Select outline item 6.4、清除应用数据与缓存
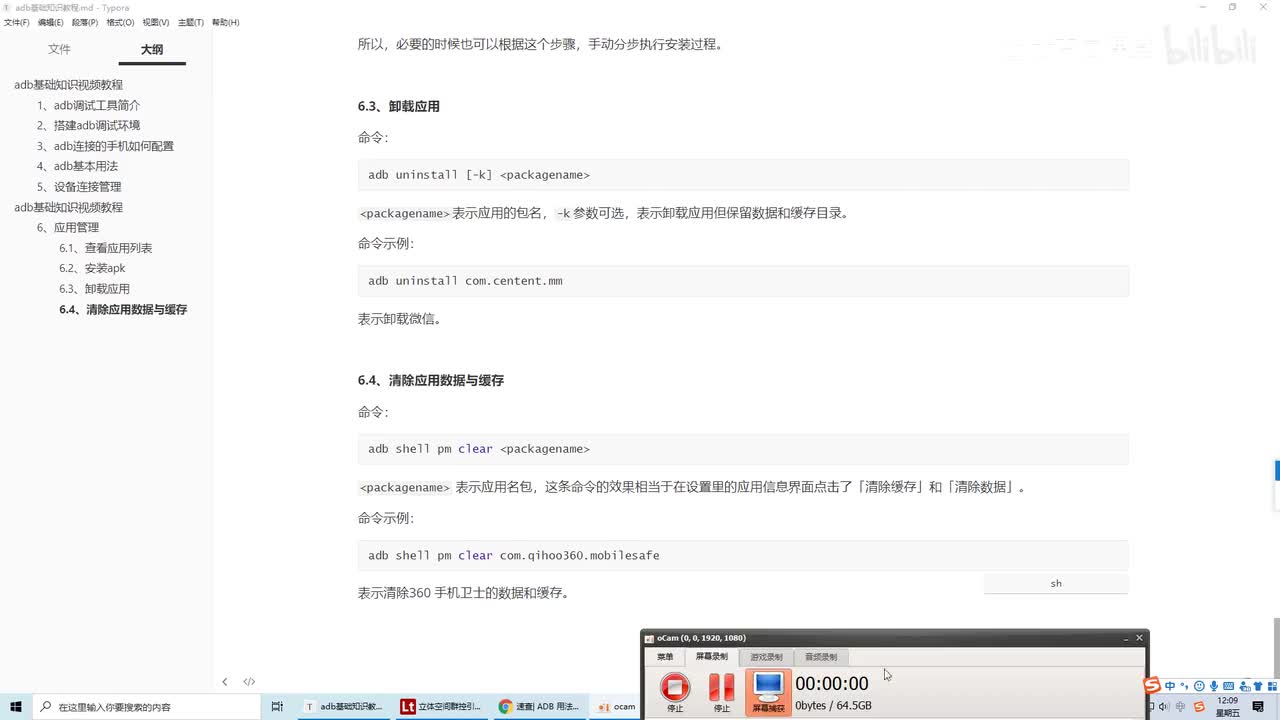The height and width of the screenshot is (720, 1280). pyautogui.click(x=123, y=309)
